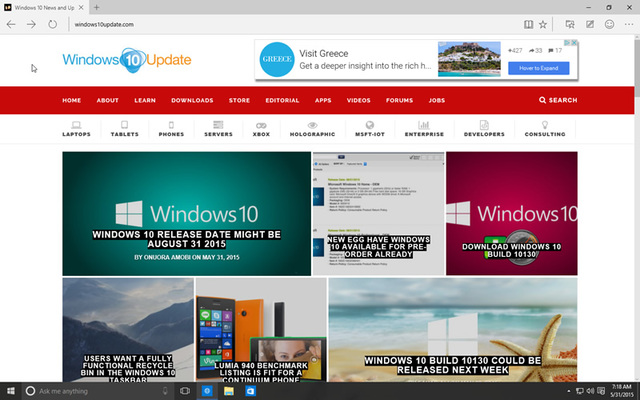The image size is (640, 400).
Task: Open a new tab with plus button
Action: tap(96, 7)
